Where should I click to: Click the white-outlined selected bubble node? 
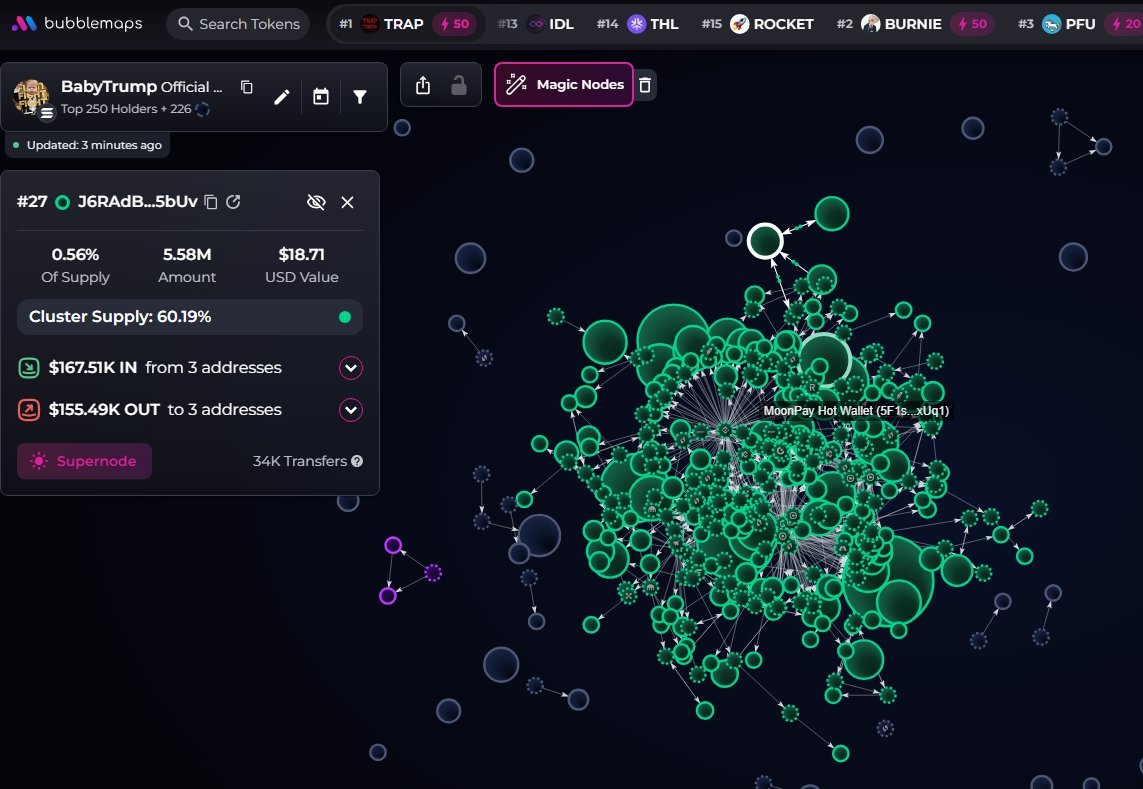point(765,241)
